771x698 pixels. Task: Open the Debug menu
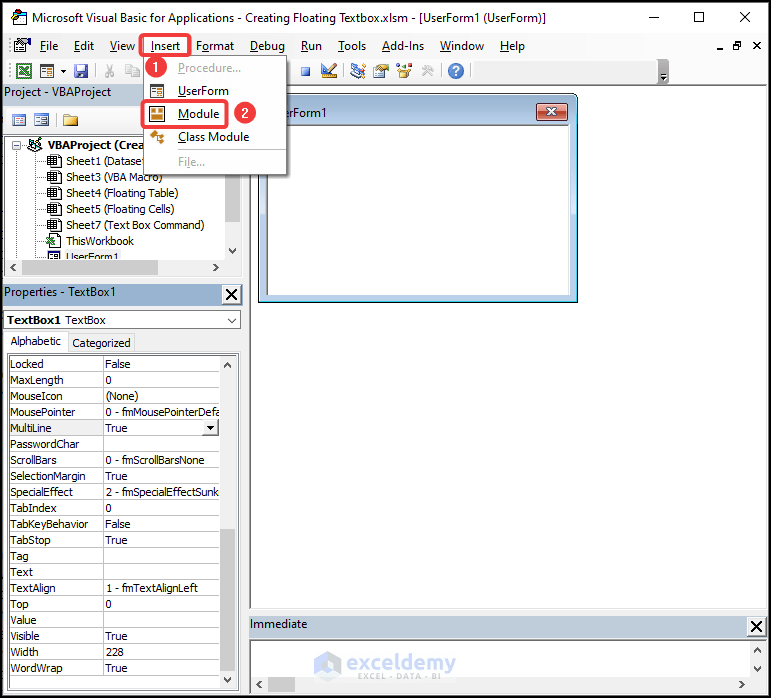point(267,46)
